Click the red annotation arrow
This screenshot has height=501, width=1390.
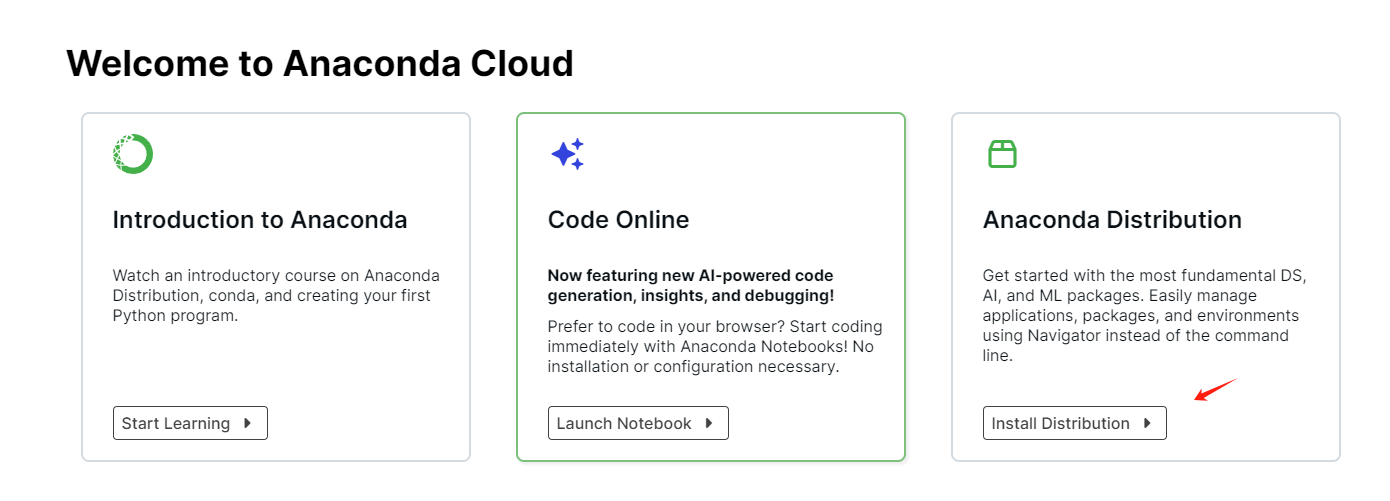[x=1215, y=389]
